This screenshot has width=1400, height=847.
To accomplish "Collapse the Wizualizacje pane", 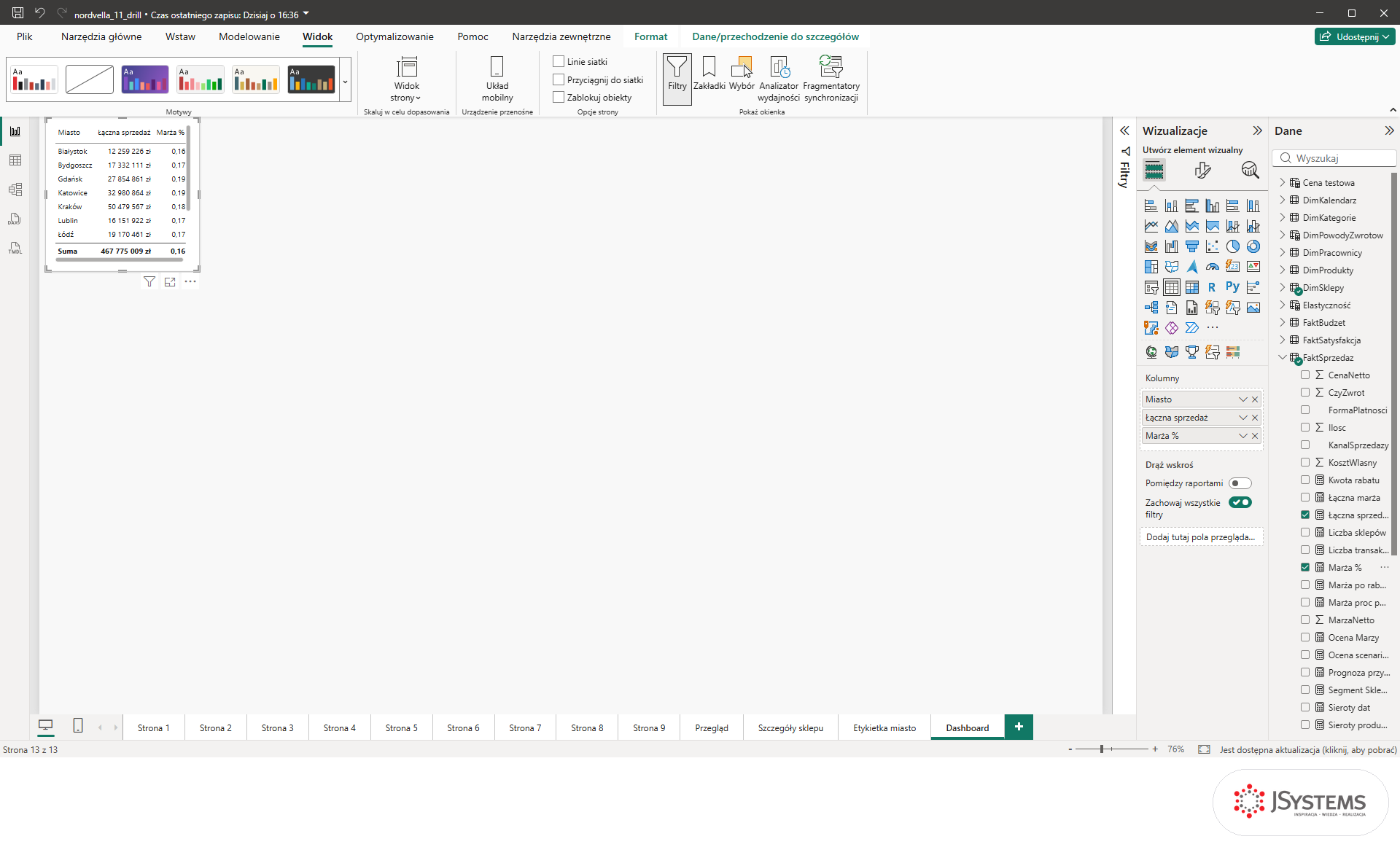I will coord(1257,130).
